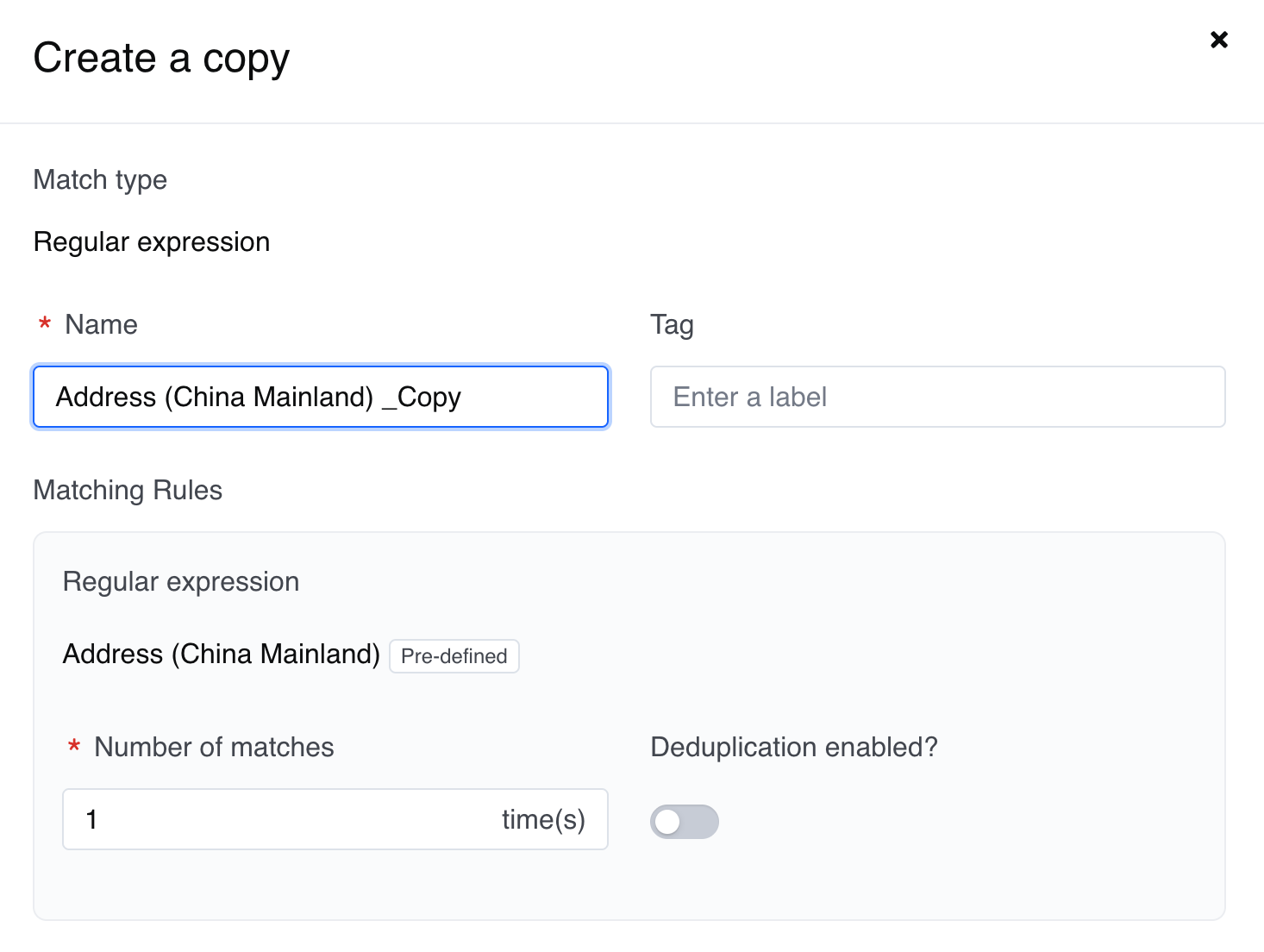Click the Tag field label
The image size is (1264, 952).
click(672, 325)
